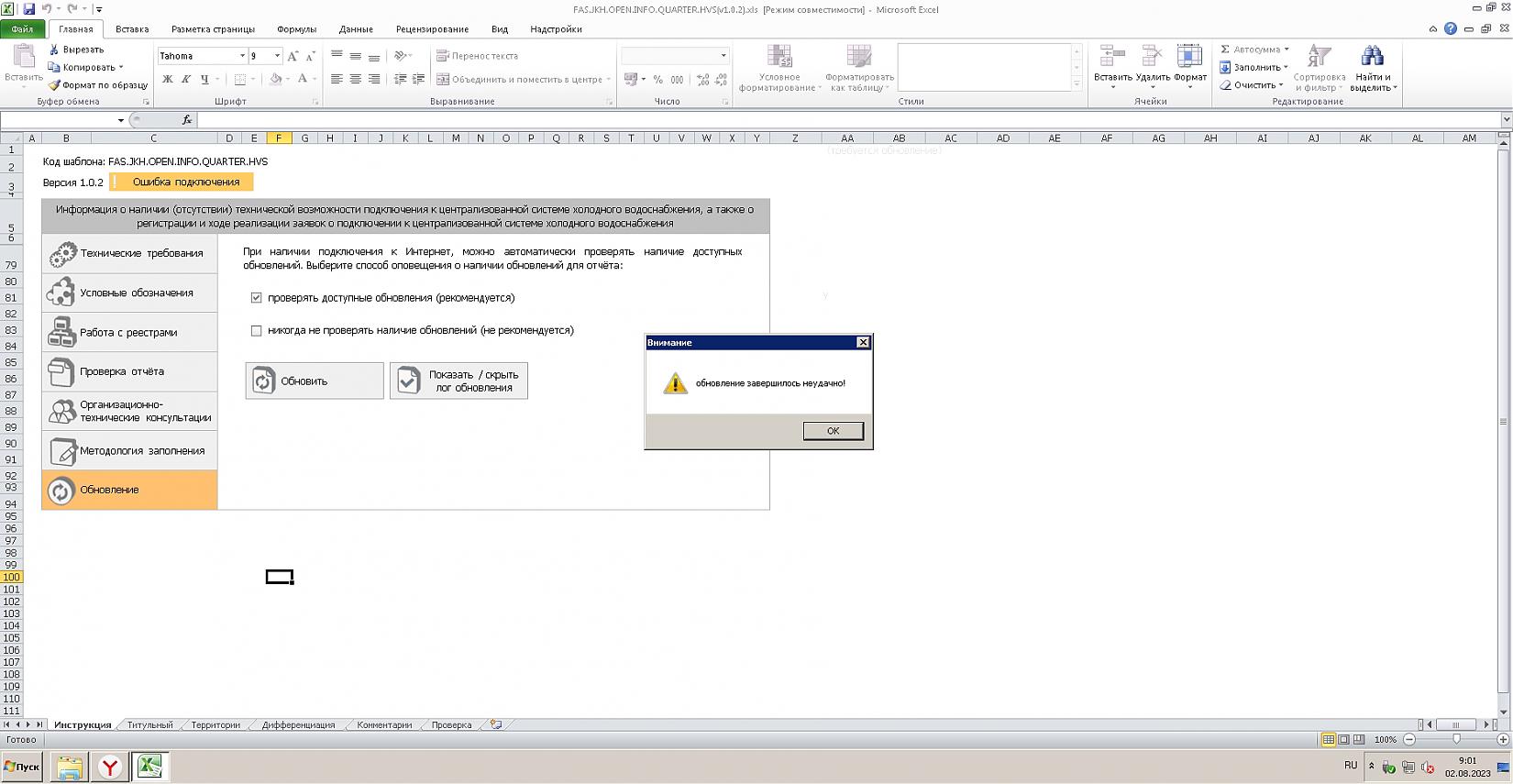
Task: Open Yandex Browser from the taskbar
Action: 110,767
